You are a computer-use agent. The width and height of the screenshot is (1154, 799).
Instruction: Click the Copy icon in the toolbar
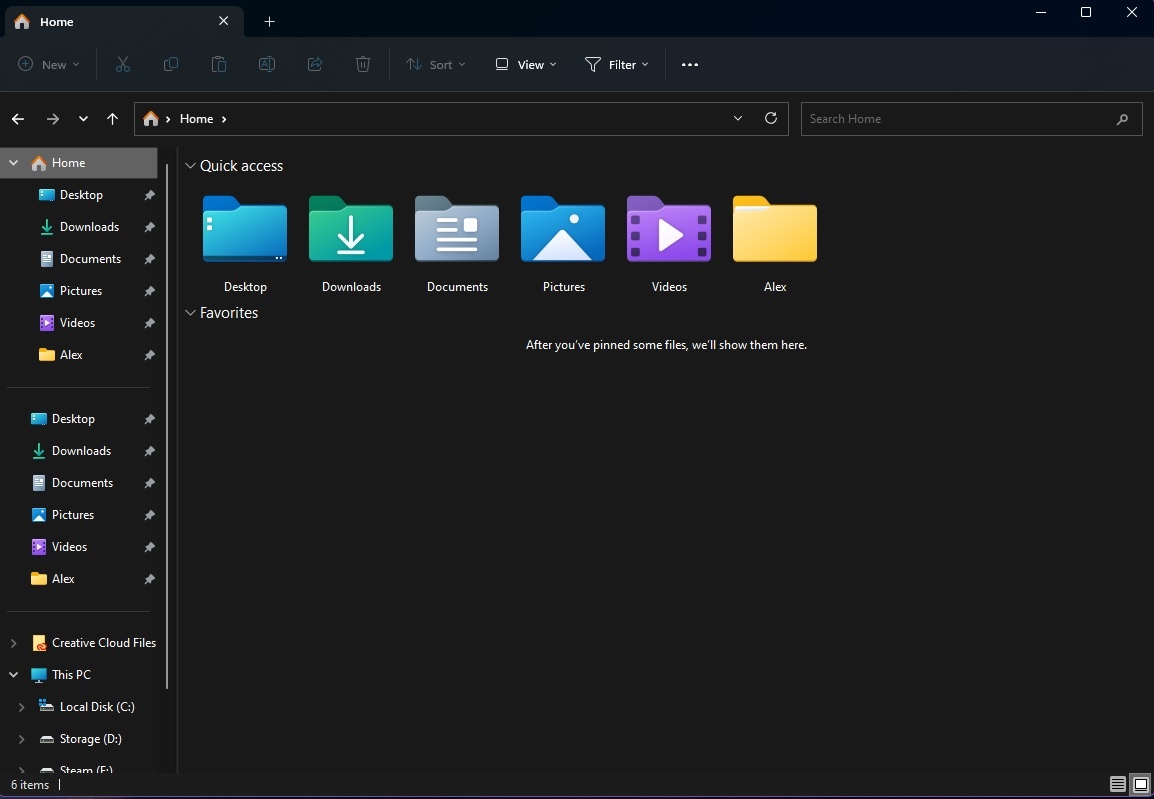click(x=170, y=64)
